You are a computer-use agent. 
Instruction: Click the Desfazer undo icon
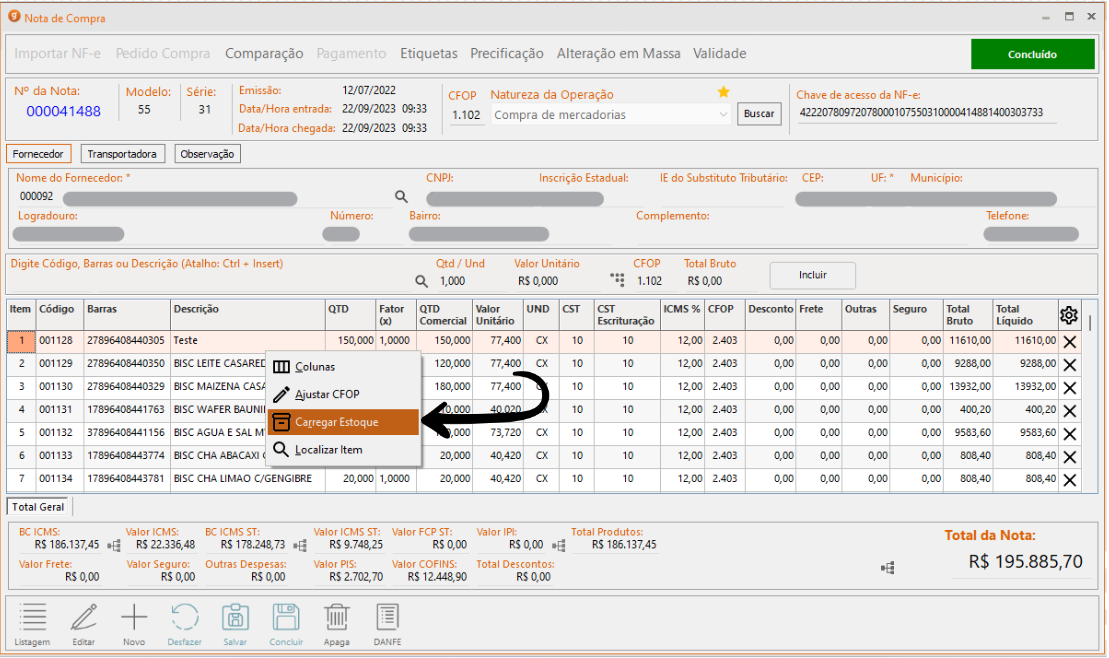[x=185, y=617]
